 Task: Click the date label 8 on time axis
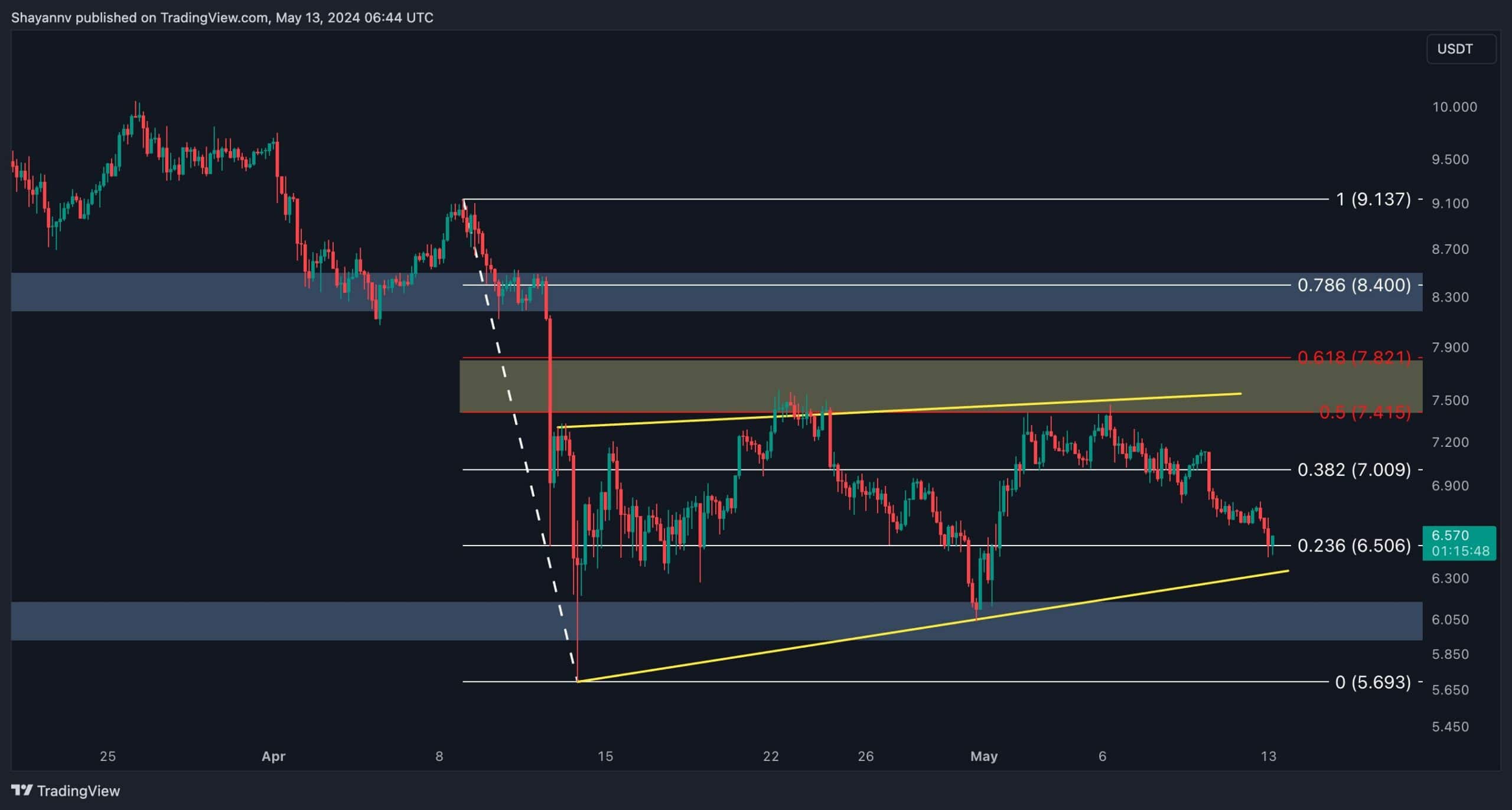click(439, 756)
